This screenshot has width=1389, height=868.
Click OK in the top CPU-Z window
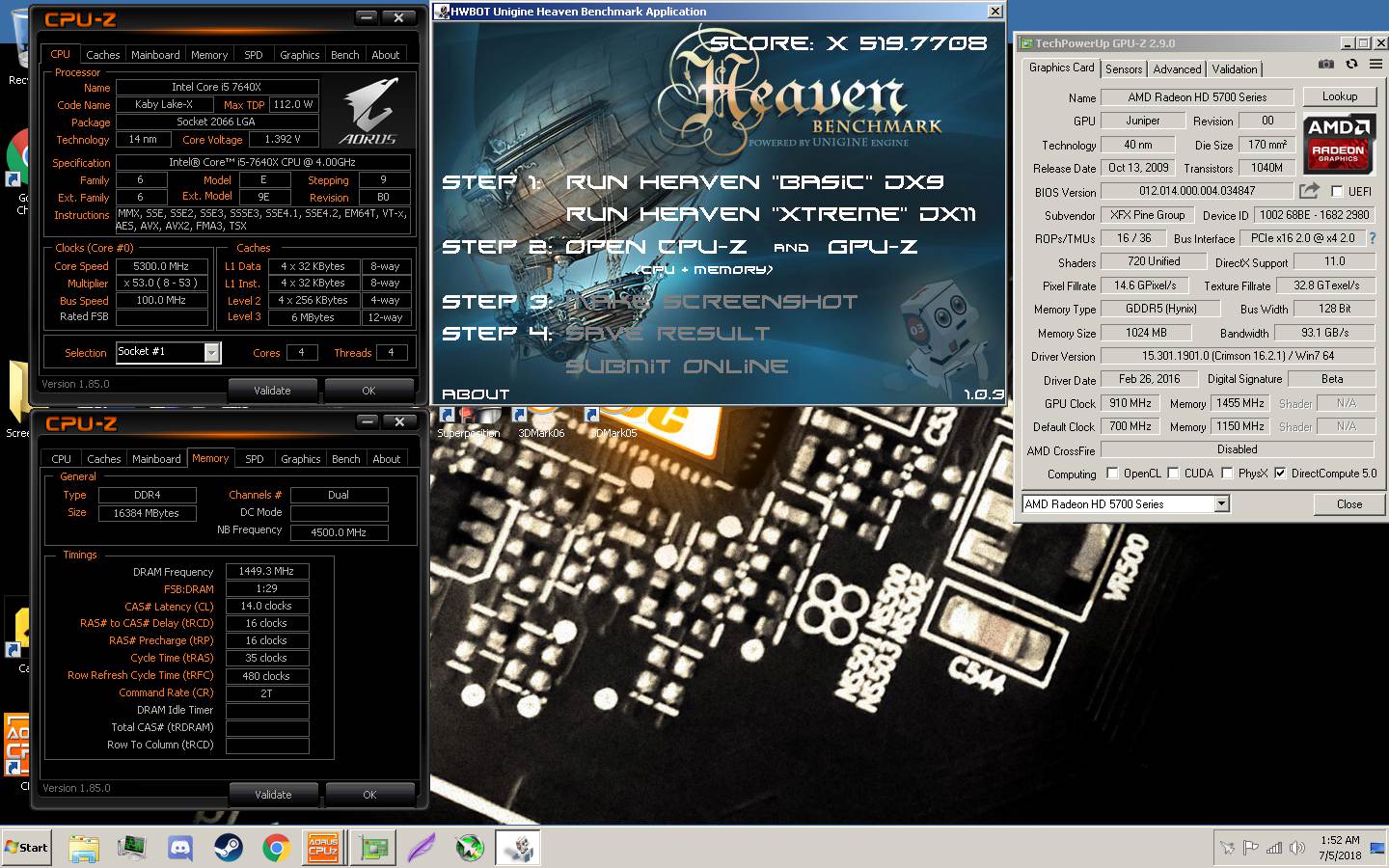click(x=368, y=391)
